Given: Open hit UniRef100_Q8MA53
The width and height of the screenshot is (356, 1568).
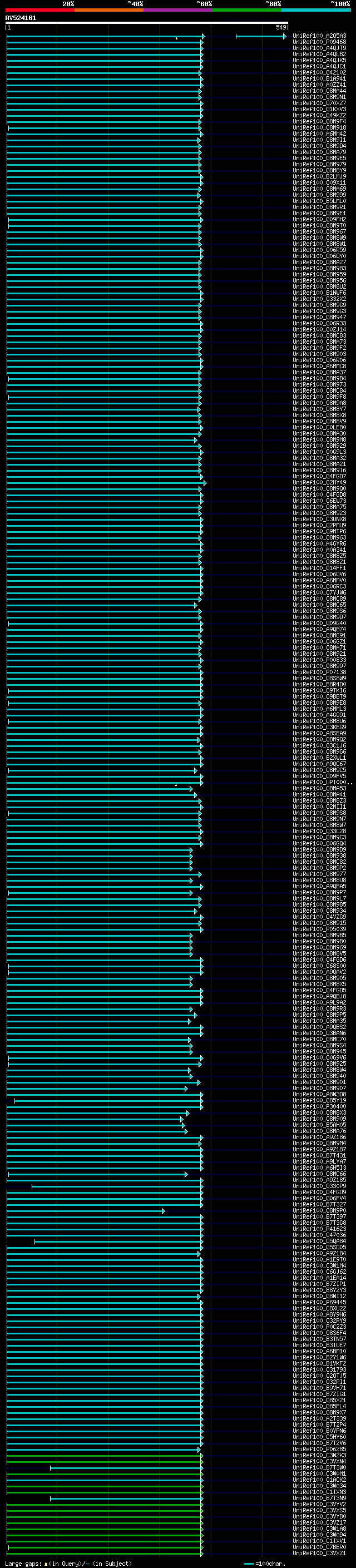Looking at the screenshot, I should [319, 789].
